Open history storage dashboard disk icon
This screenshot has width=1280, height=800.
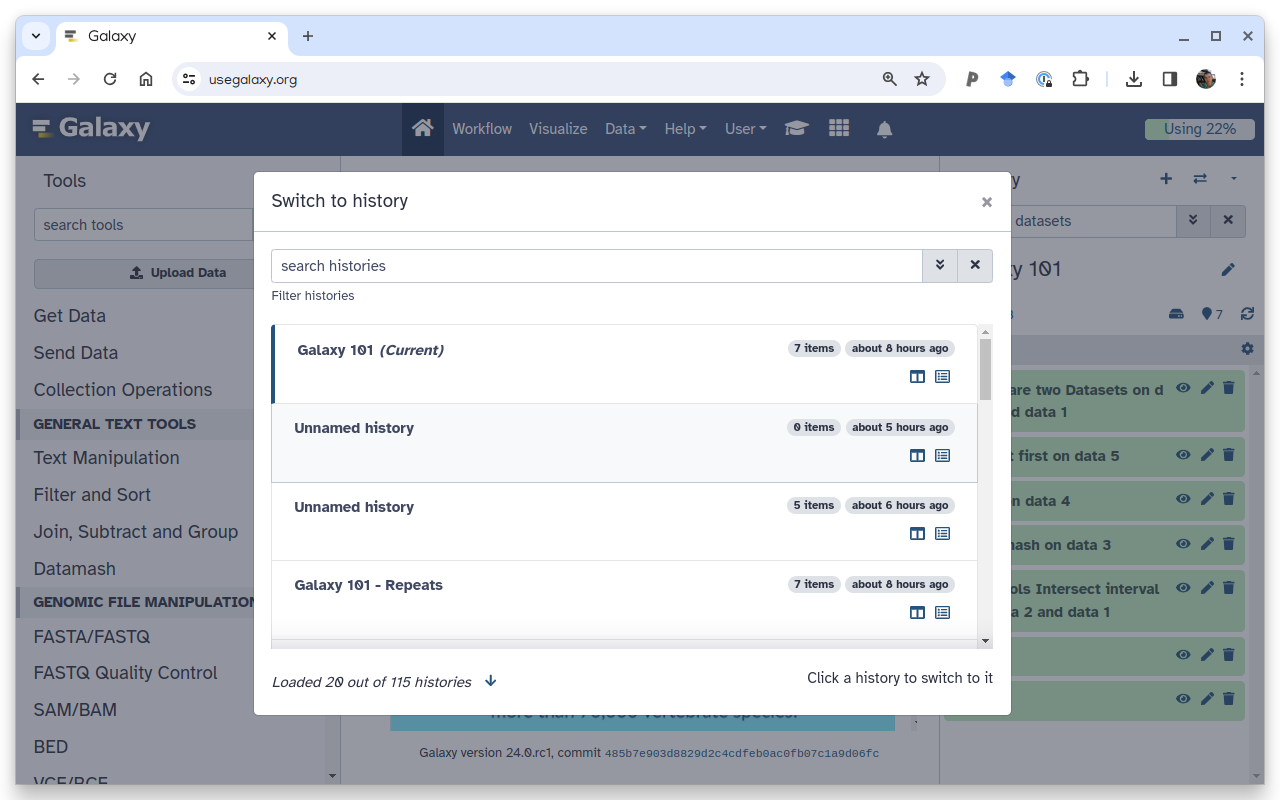(1177, 314)
